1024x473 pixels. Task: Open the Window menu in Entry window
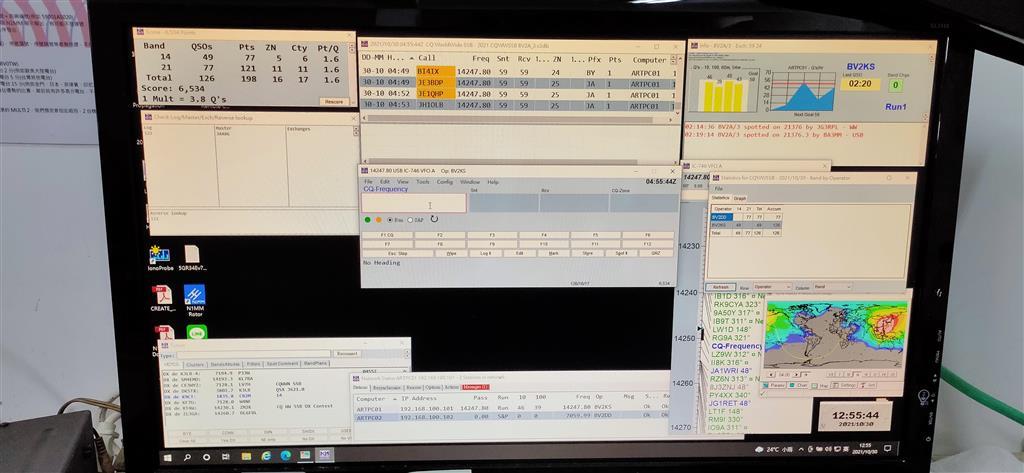[470, 182]
